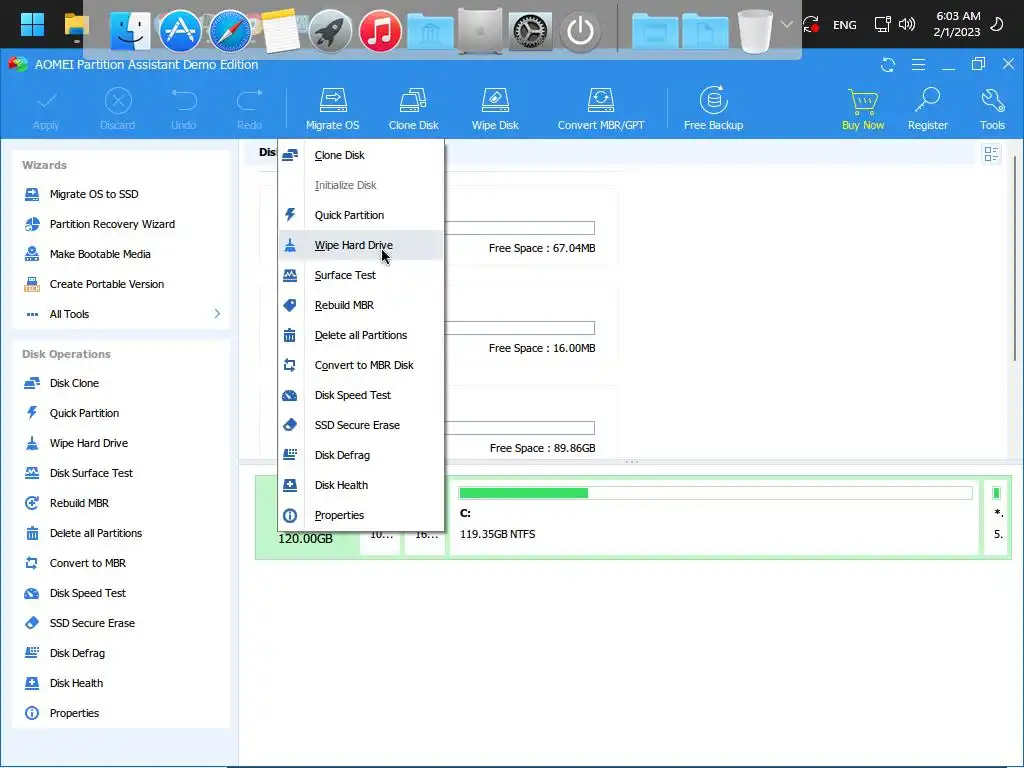Screen dimensions: 1024x768
Task: Open volume icon in system tray
Action: [906, 25]
